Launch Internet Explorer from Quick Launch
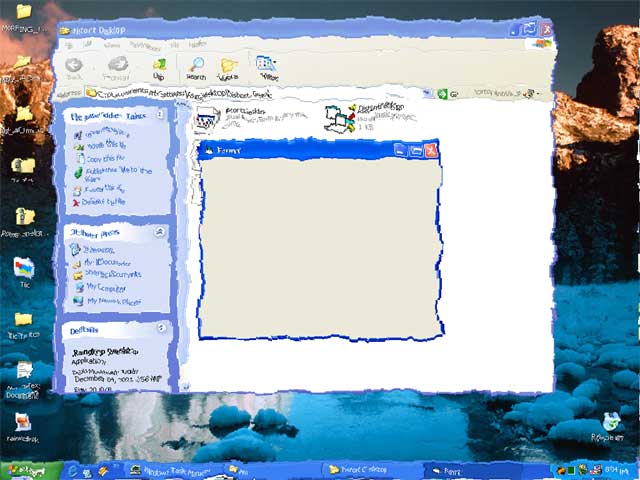640x480 pixels. (73, 471)
